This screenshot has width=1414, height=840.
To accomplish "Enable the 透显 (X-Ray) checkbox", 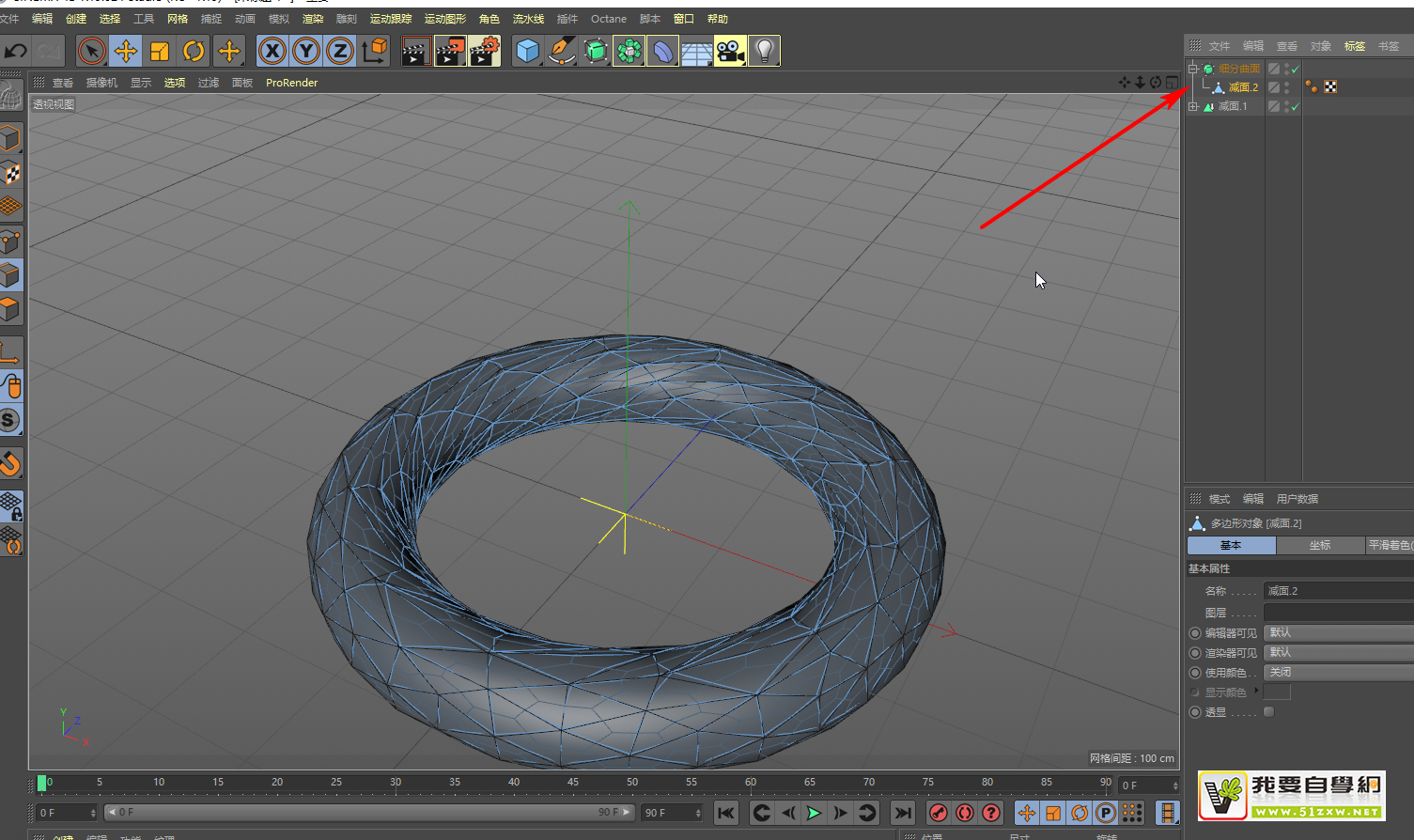I will (1268, 712).
